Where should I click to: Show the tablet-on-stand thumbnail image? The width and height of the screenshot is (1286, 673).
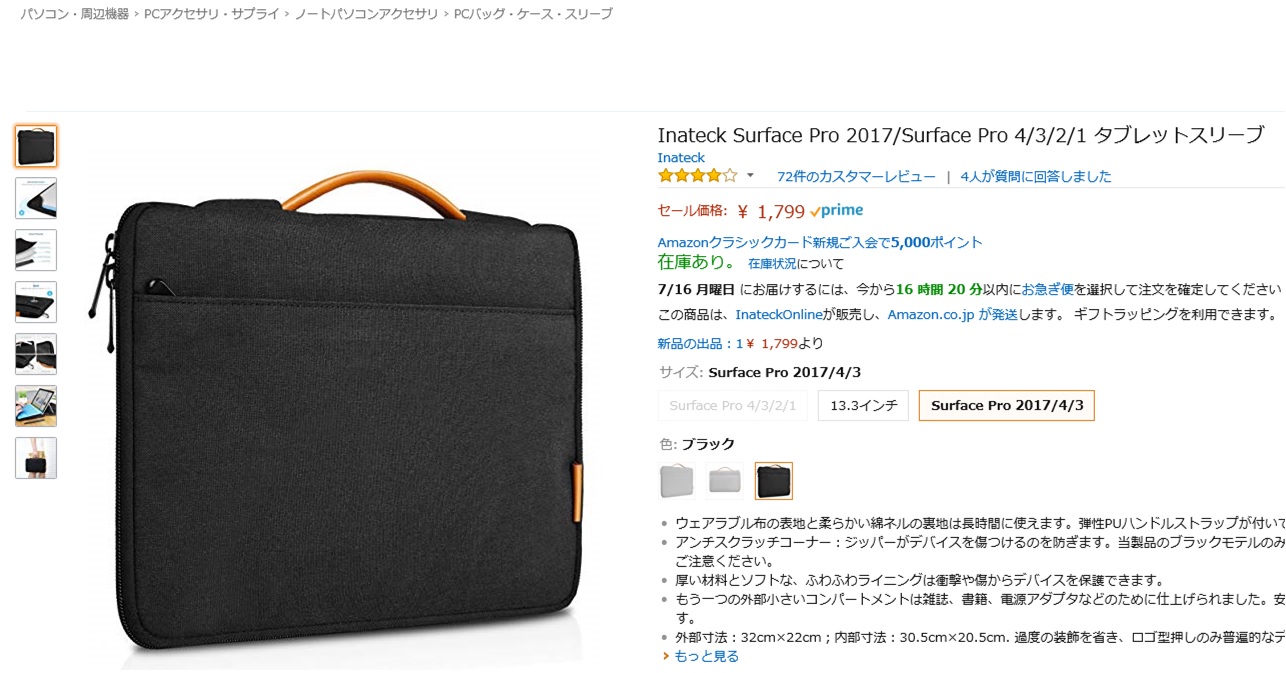pos(36,406)
